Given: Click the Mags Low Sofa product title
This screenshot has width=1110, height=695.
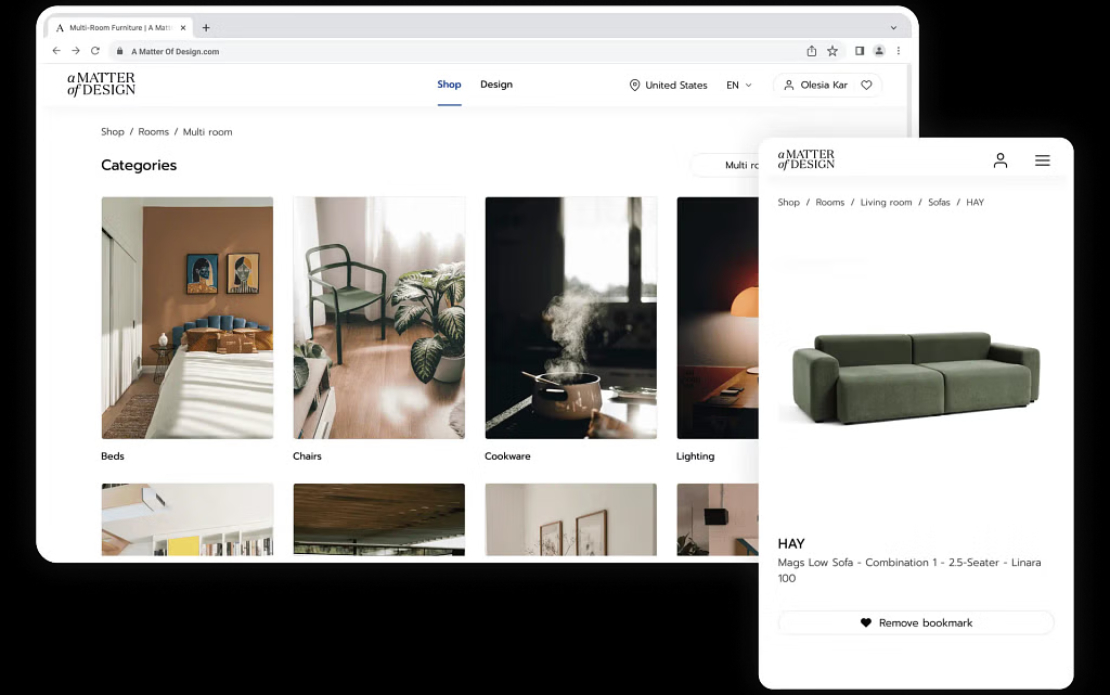Looking at the screenshot, I should [909, 570].
